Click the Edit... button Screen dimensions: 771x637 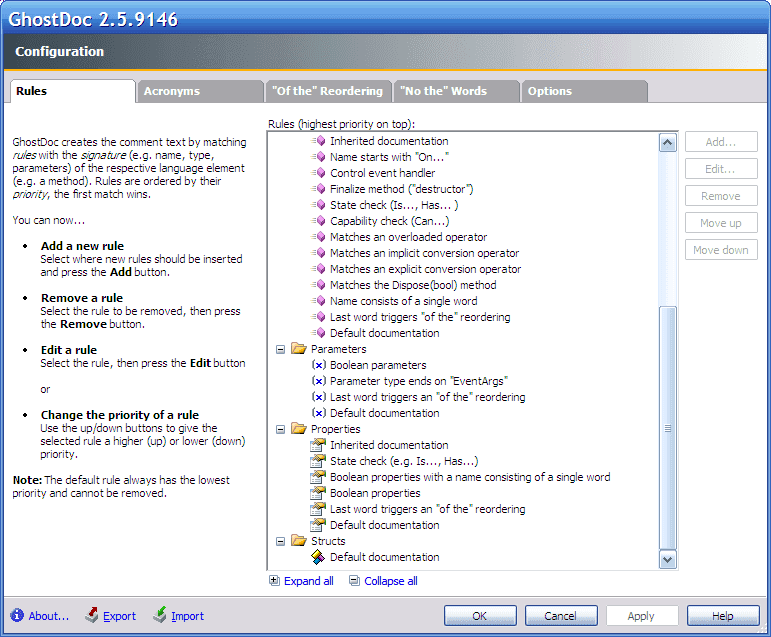click(721, 169)
